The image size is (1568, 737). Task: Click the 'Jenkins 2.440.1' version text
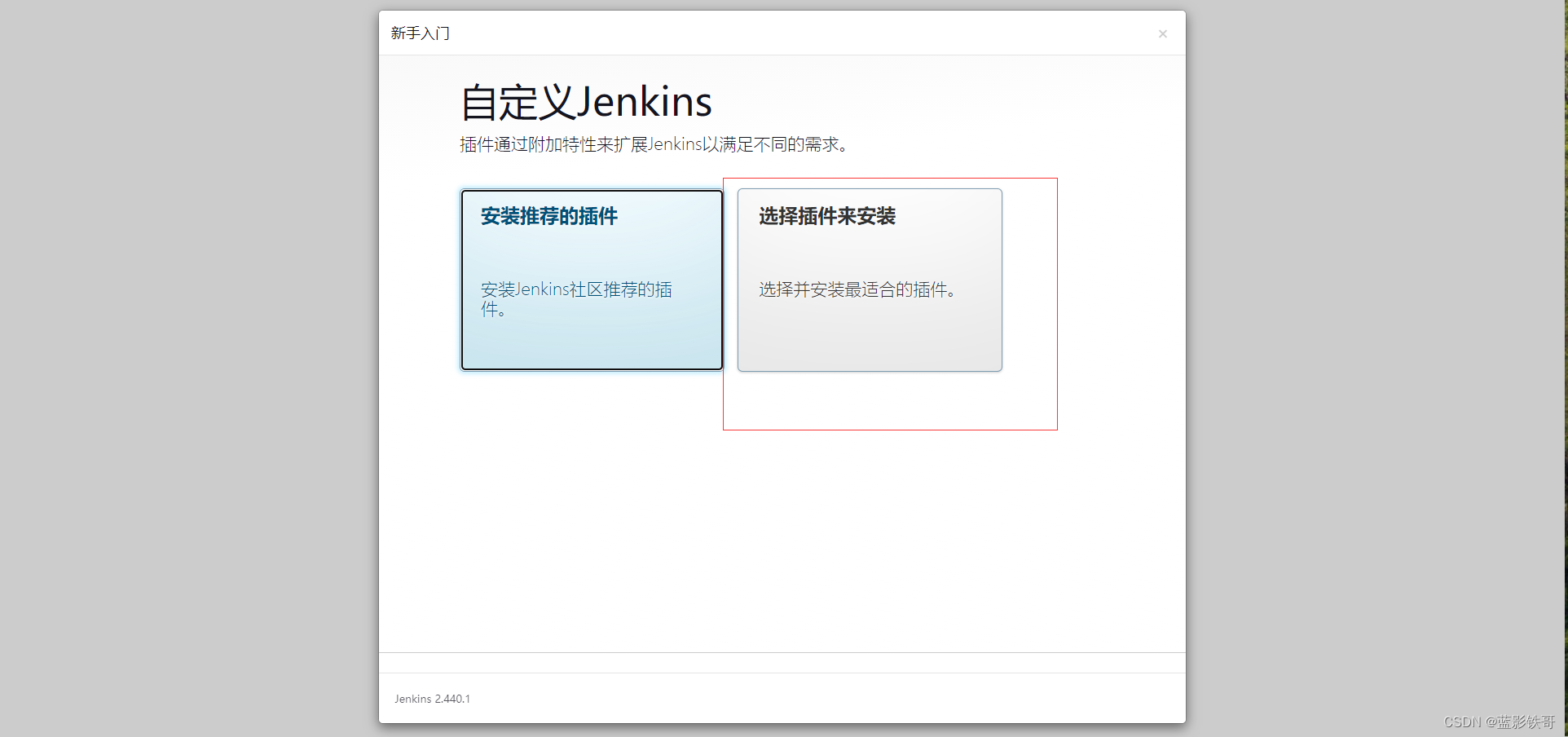432,699
